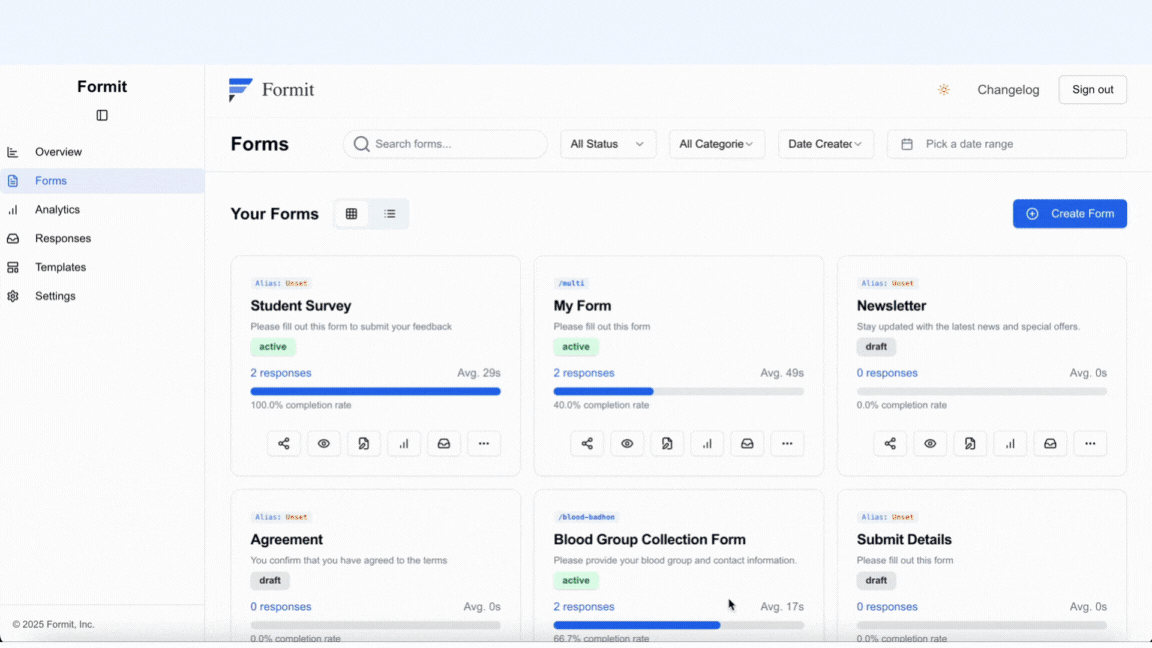
Task: Preview Student Survey with eye icon
Action: [324, 444]
